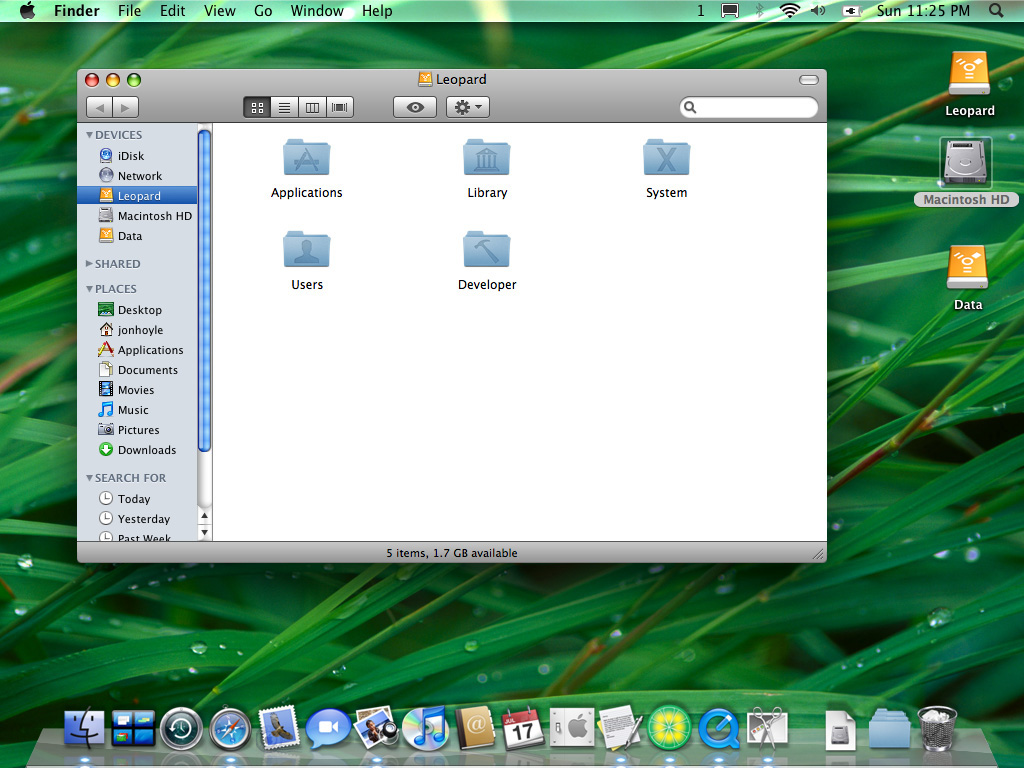The height and width of the screenshot is (768, 1024).
Task: Open the View menu
Action: [x=219, y=10]
